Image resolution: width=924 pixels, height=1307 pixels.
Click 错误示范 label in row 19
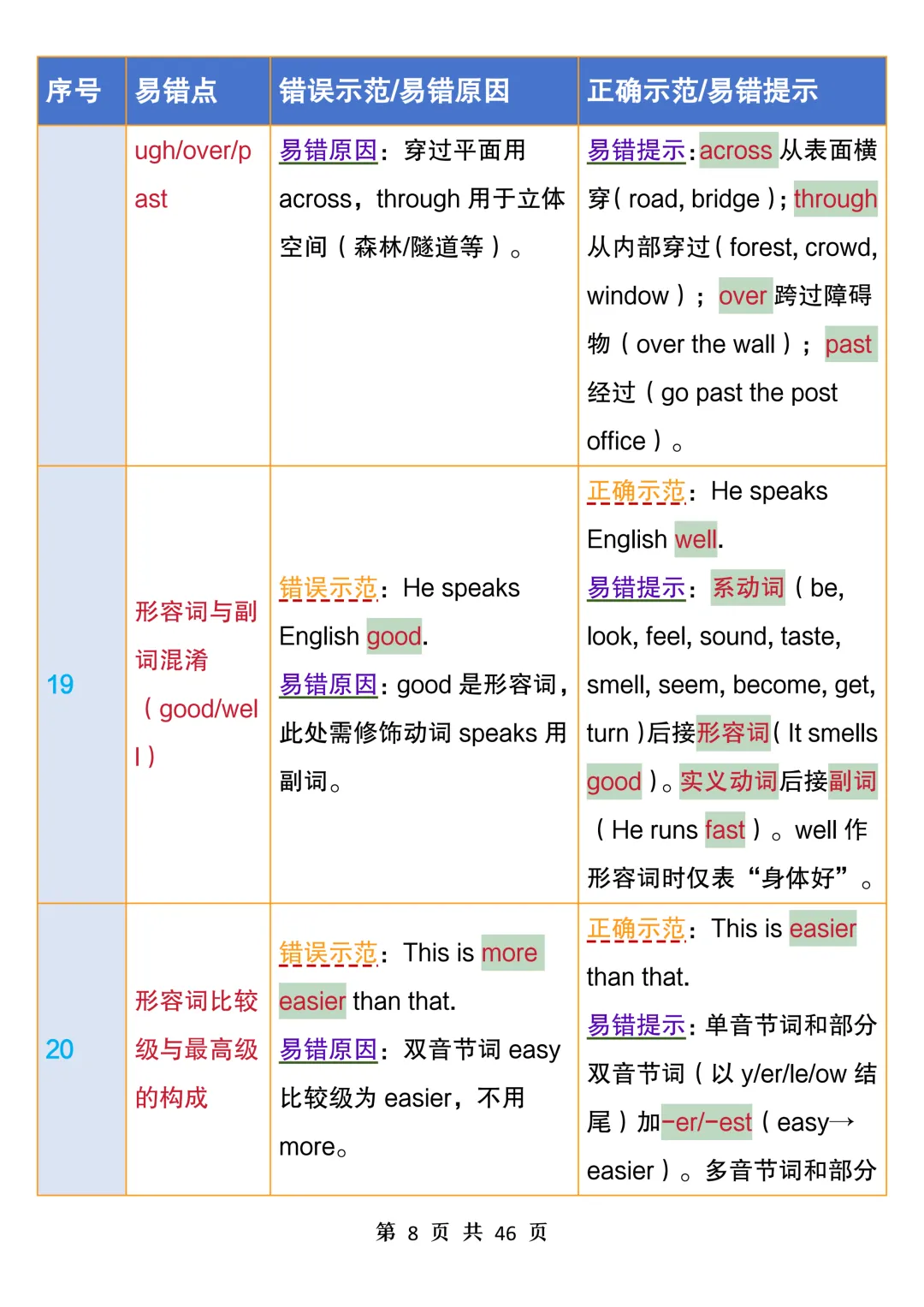[329, 588]
